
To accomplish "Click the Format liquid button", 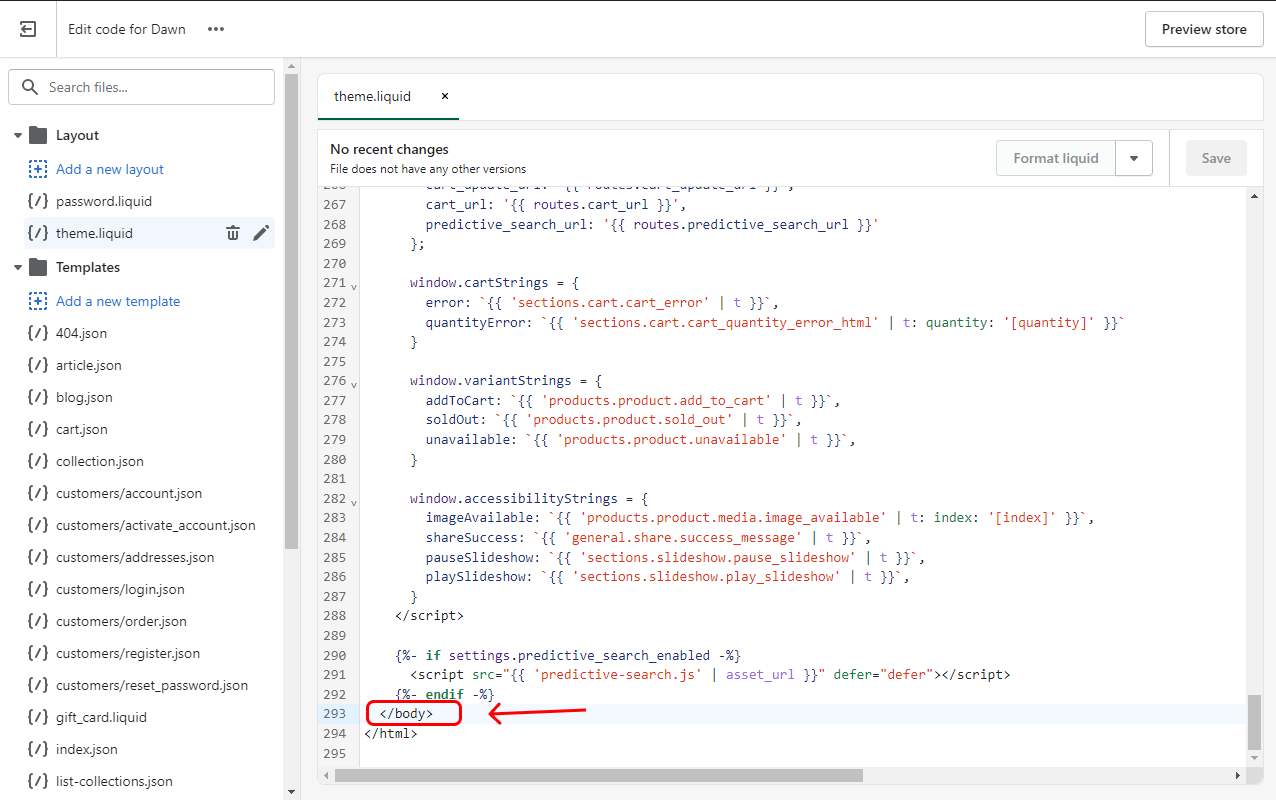I will pyautogui.click(x=1055, y=158).
